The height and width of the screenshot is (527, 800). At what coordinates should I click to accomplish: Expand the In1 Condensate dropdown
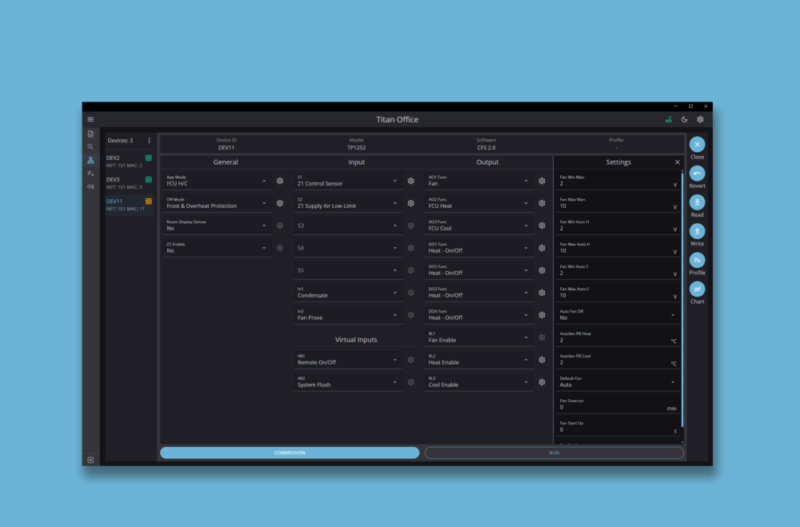(348, 292)
